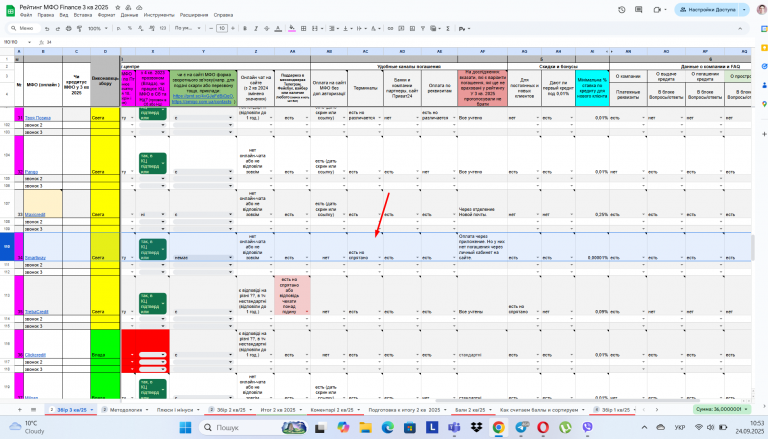Open the Расширения menu

pos(194,15)
